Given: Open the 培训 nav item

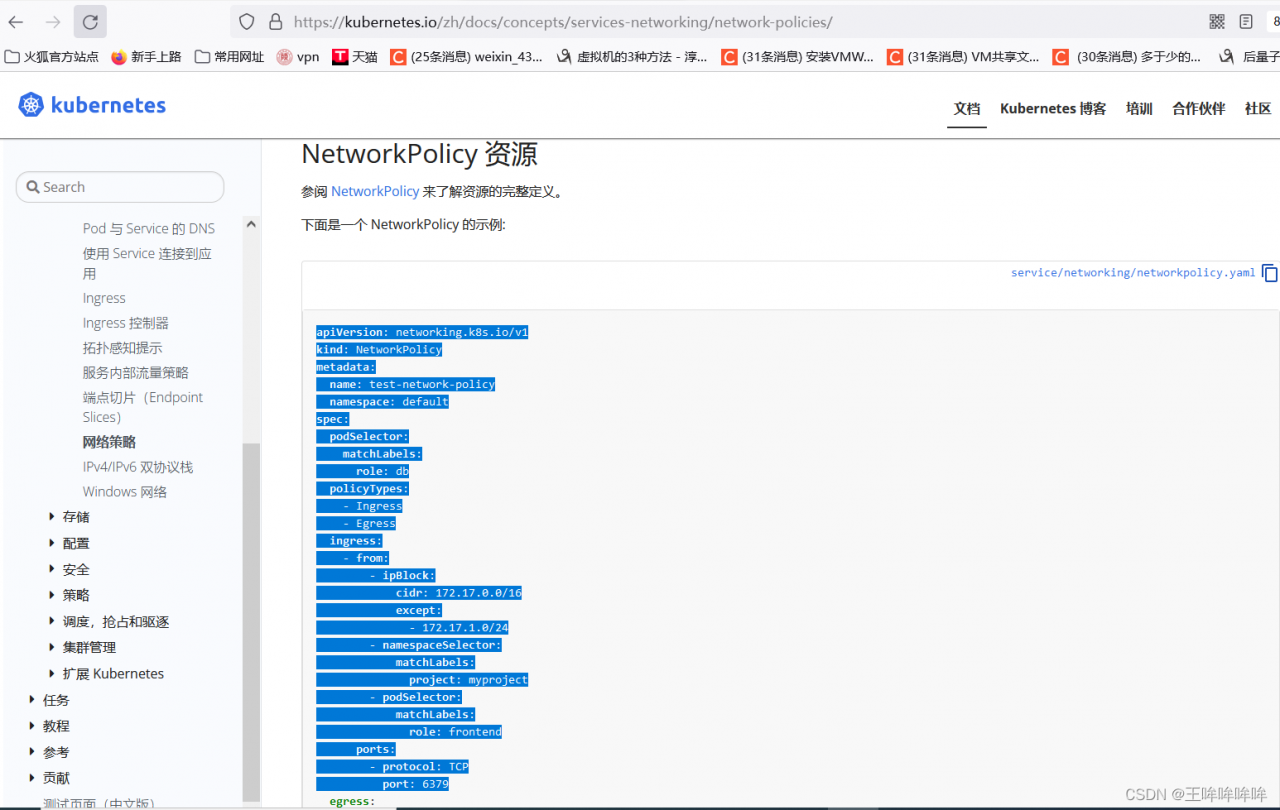Looking at the screenshot, I should point(1139,109).
